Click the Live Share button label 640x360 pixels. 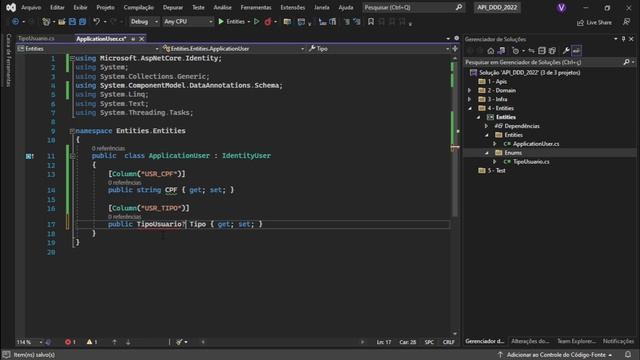(599, 22)
